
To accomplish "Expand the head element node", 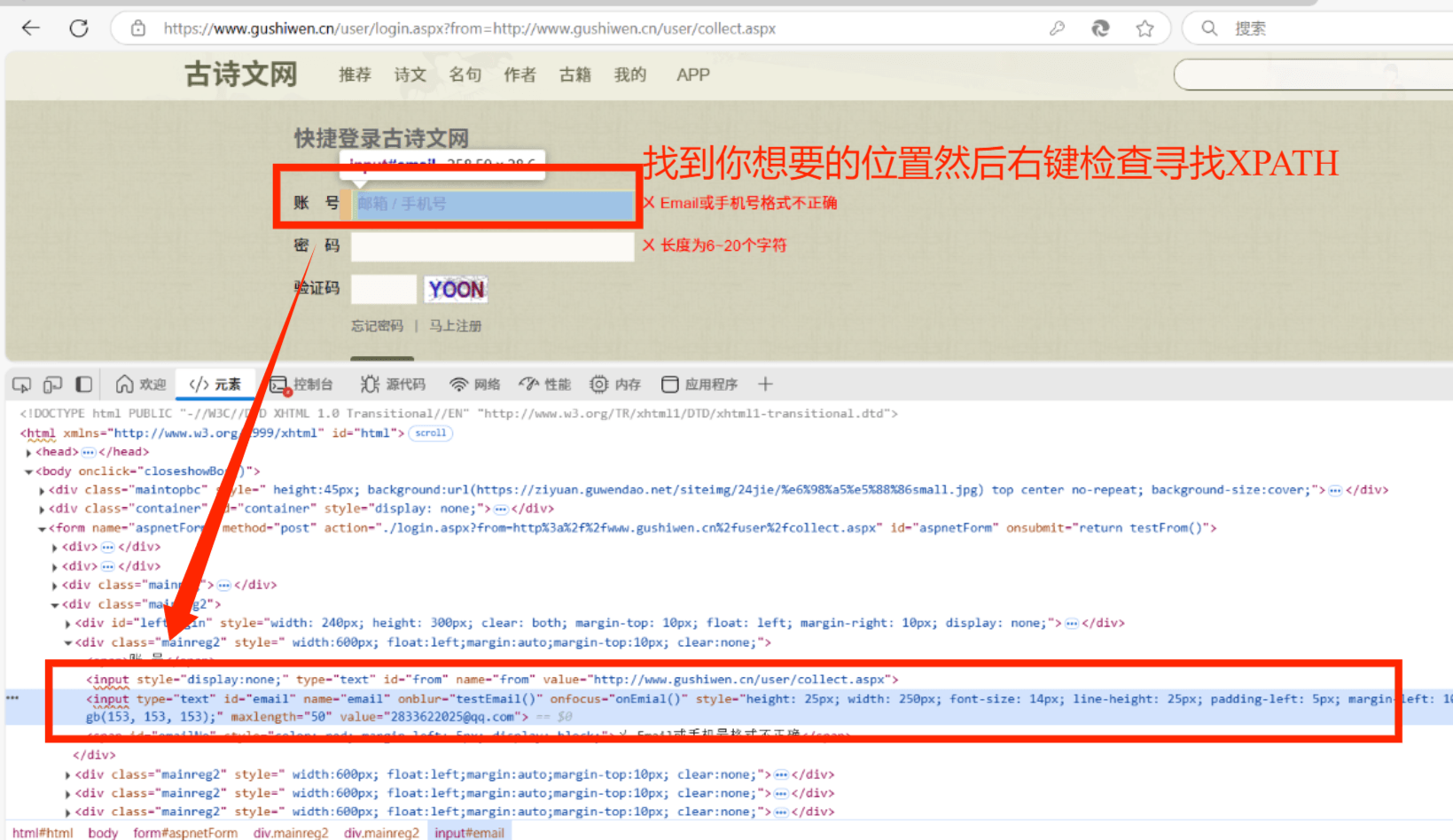I will (x=28, y=453).
